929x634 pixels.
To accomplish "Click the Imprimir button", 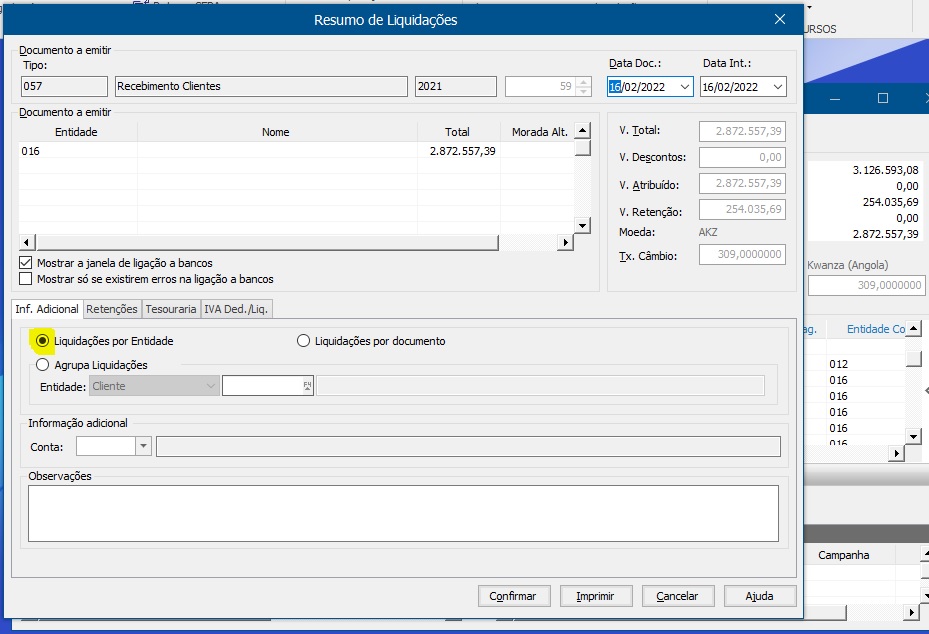I will click(595, 596).
